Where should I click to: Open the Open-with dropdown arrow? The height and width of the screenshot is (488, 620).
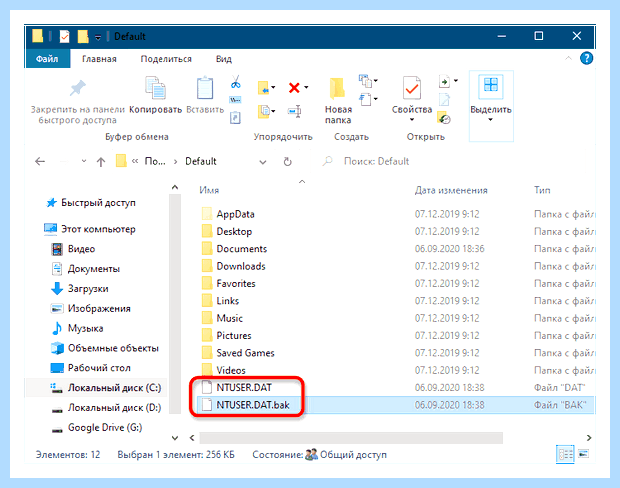click(x=456, y=81)
